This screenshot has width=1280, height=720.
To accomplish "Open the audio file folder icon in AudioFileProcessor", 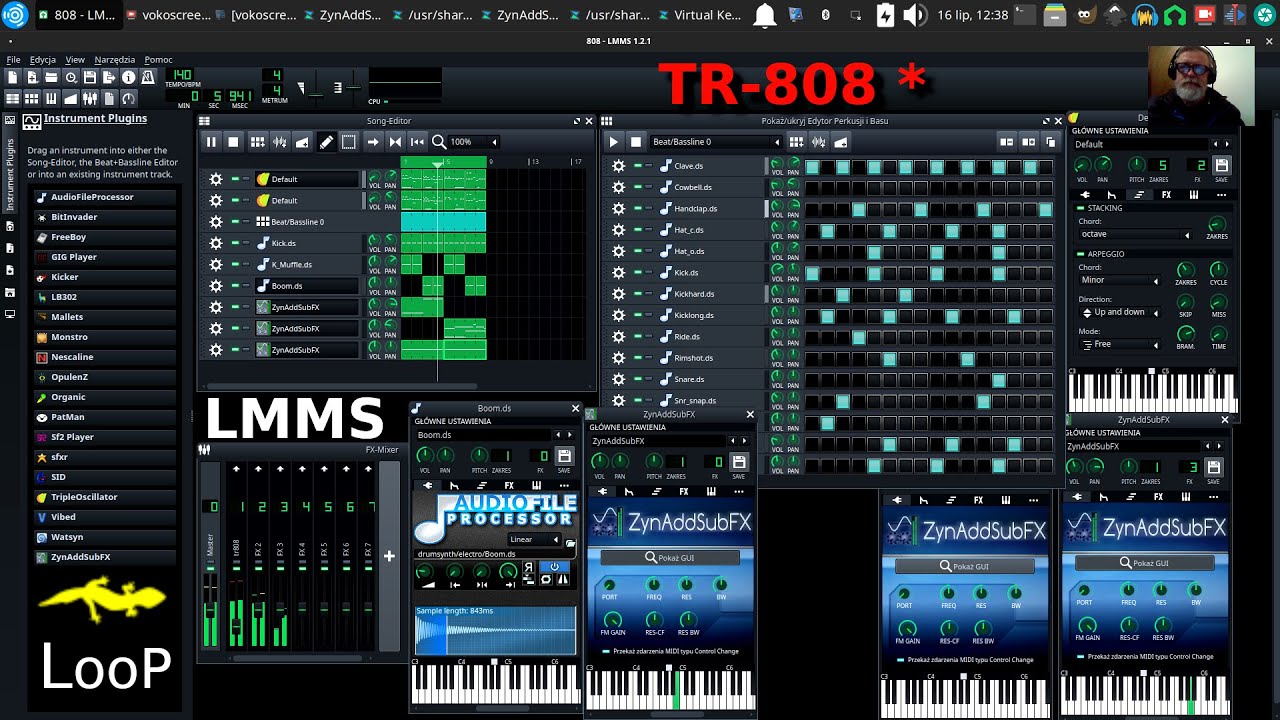I will coord(571,543).
